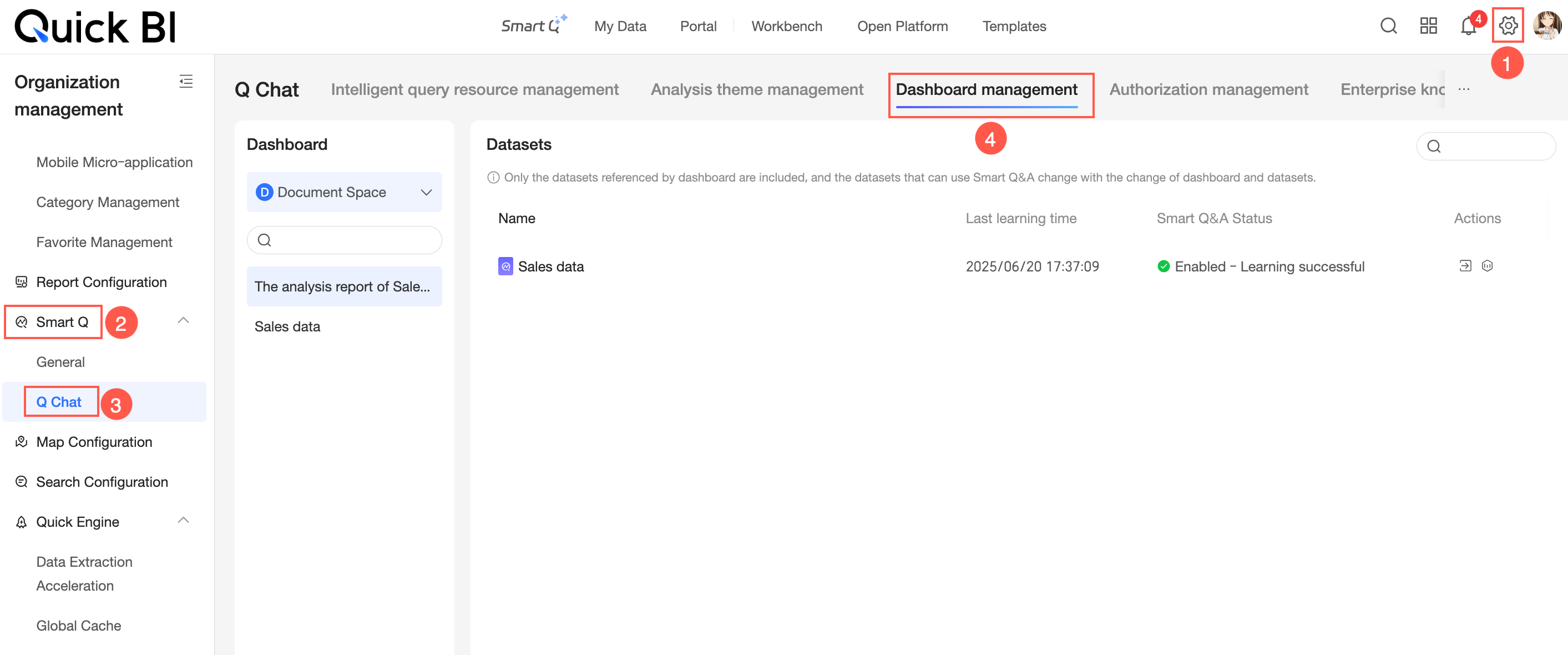Click the top search magnifier icon
This screenshot has width=1568, height=655.
1388,26
